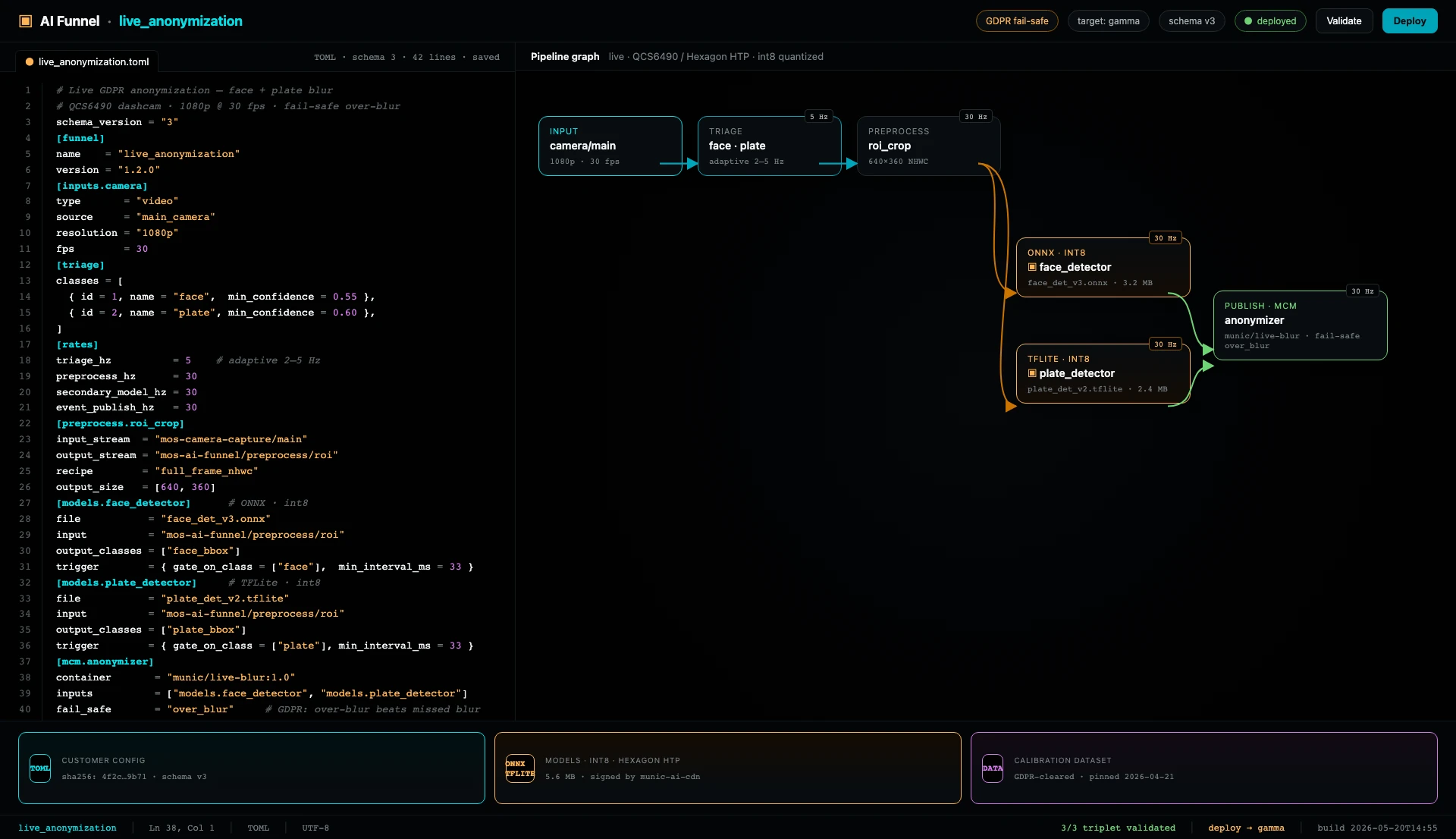
Task: Select the anonymizer PUBLISH node
Action: pyautogui.click(x=1301, y=325)
